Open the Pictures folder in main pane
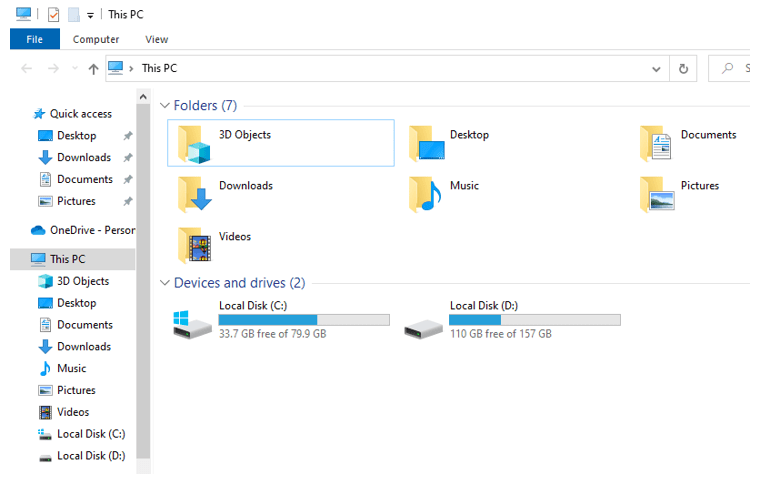The width and height of the screenshot is (765, 480). [x=657, y=195]
